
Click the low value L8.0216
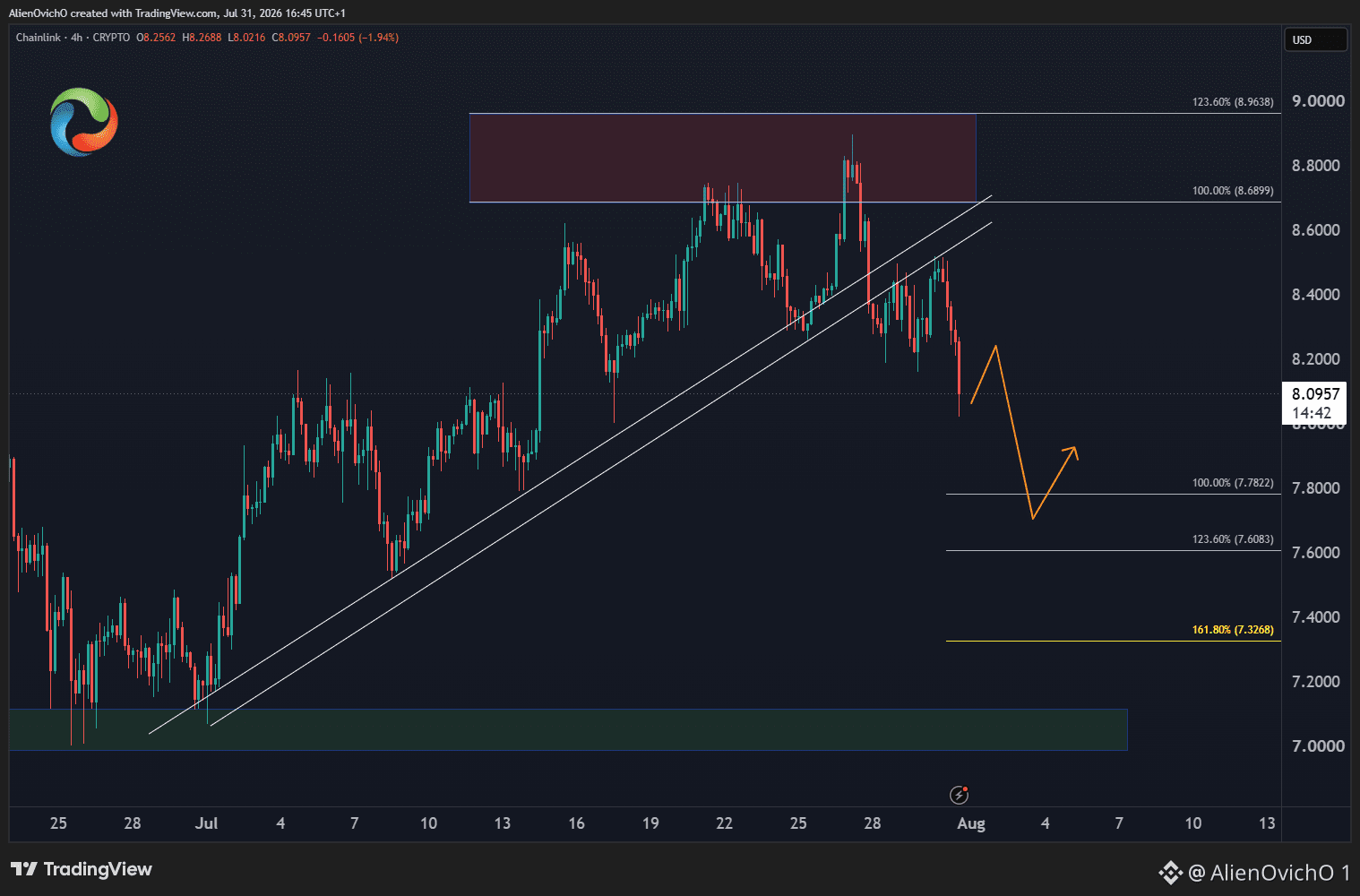(x=246, y=38)
